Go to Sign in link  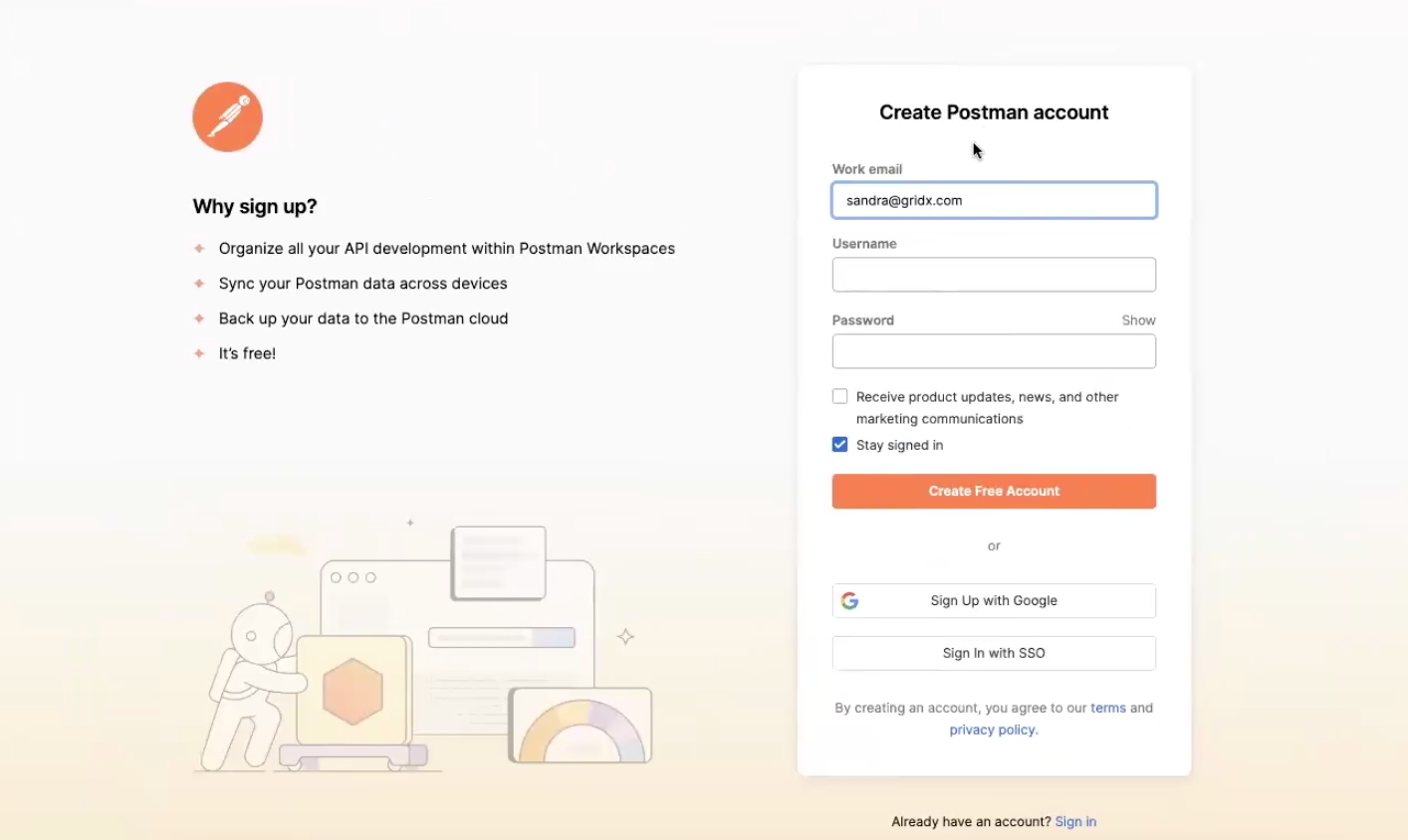1075,821
